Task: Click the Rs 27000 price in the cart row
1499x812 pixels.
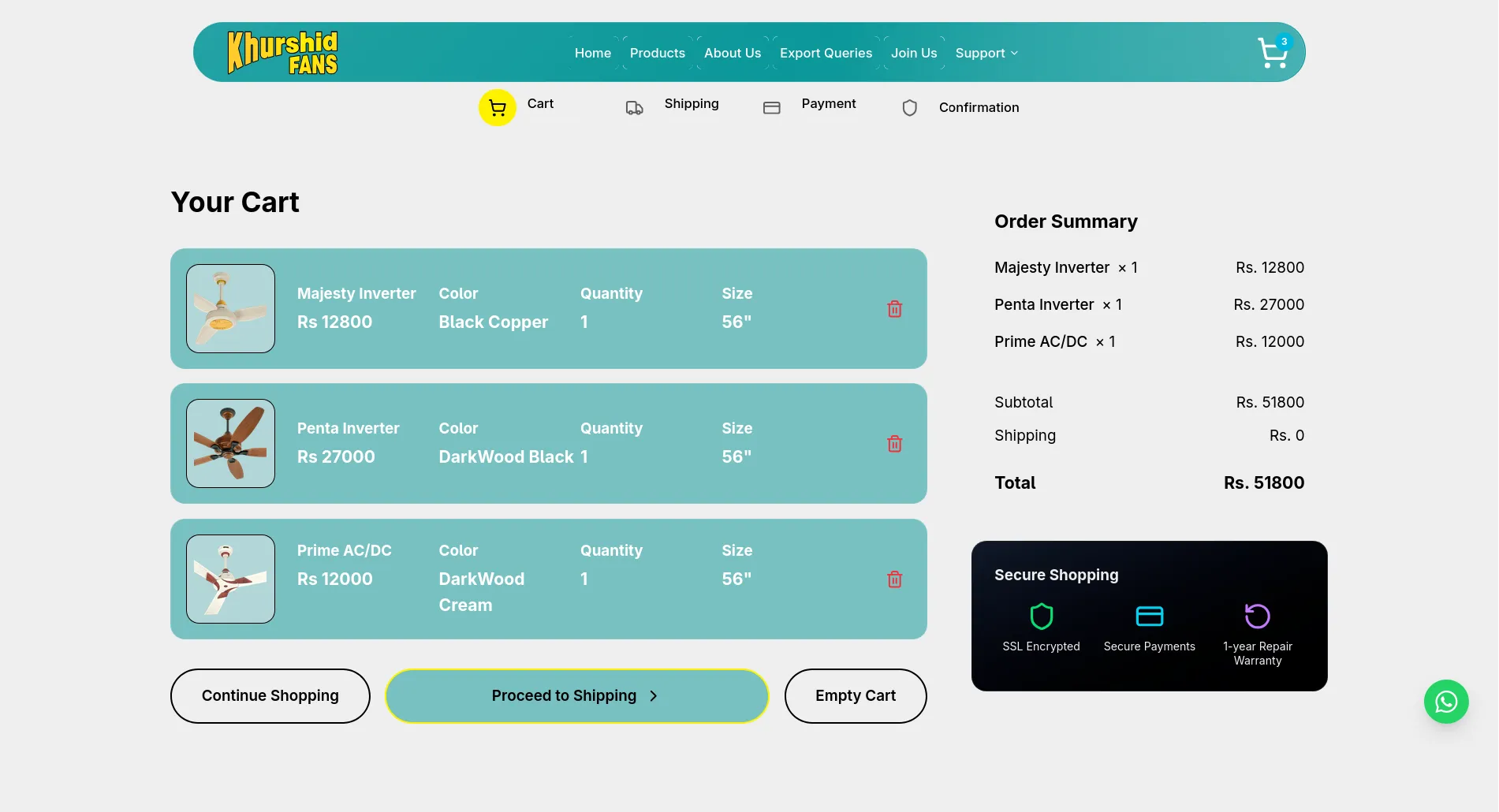Action: tap(336, 456)
